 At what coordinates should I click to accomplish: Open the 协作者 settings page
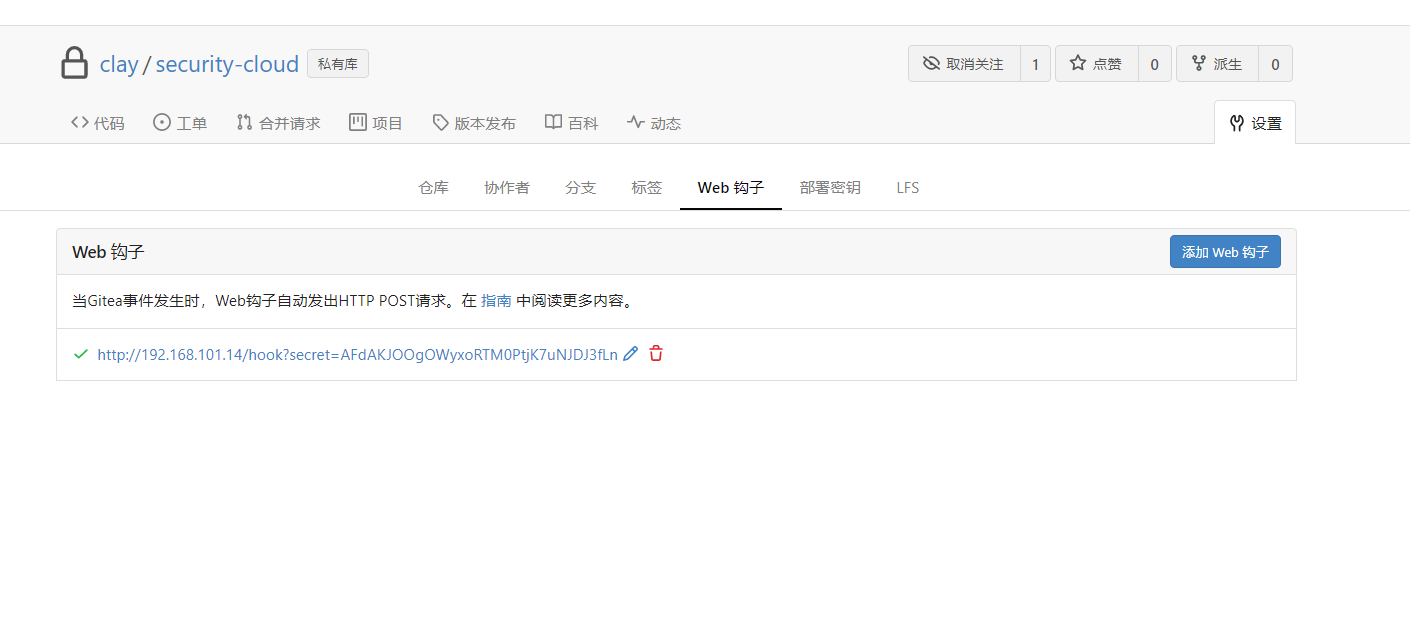pos(507,187)
